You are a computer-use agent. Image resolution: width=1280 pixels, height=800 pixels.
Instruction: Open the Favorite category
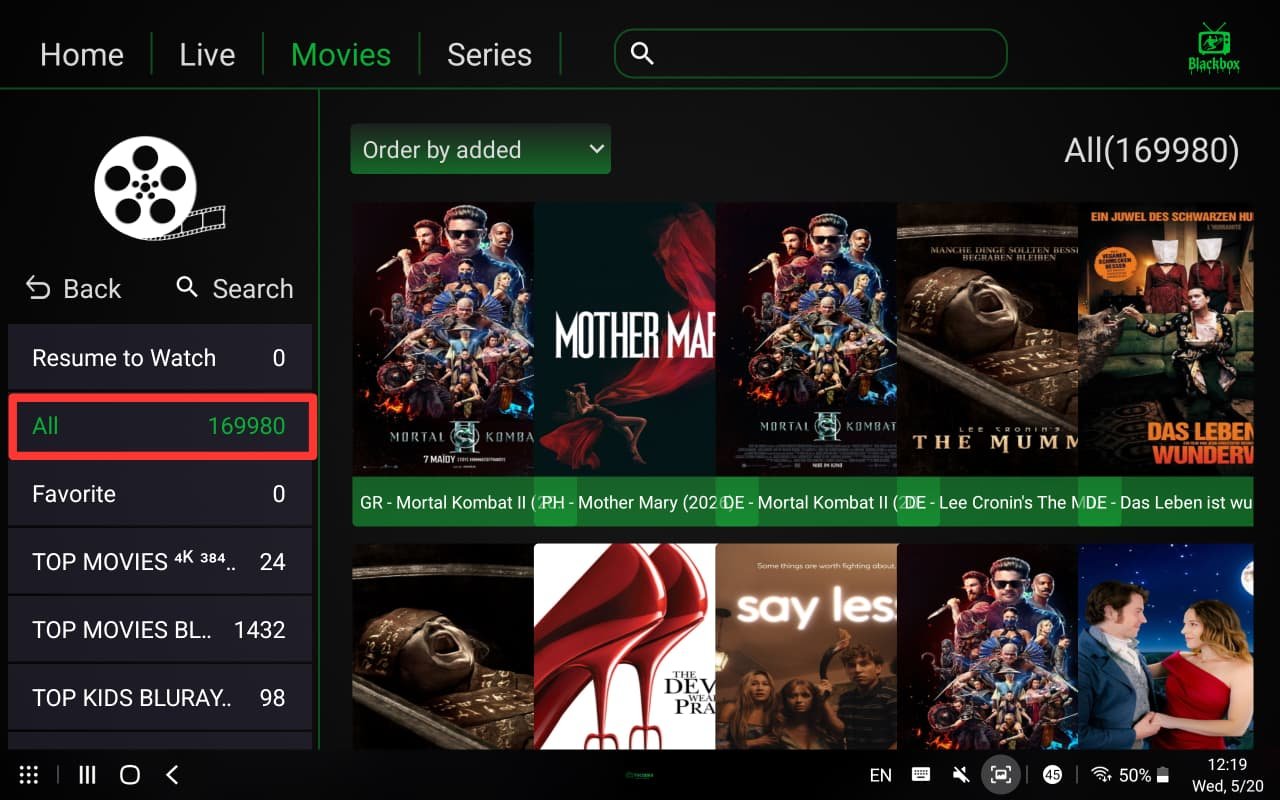(x=160, y=494)
